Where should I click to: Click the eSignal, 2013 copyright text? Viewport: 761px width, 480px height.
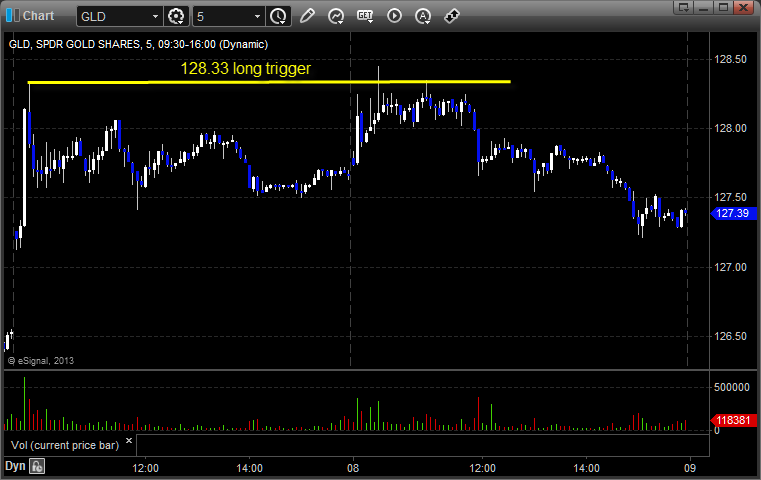tap(41, 361)
